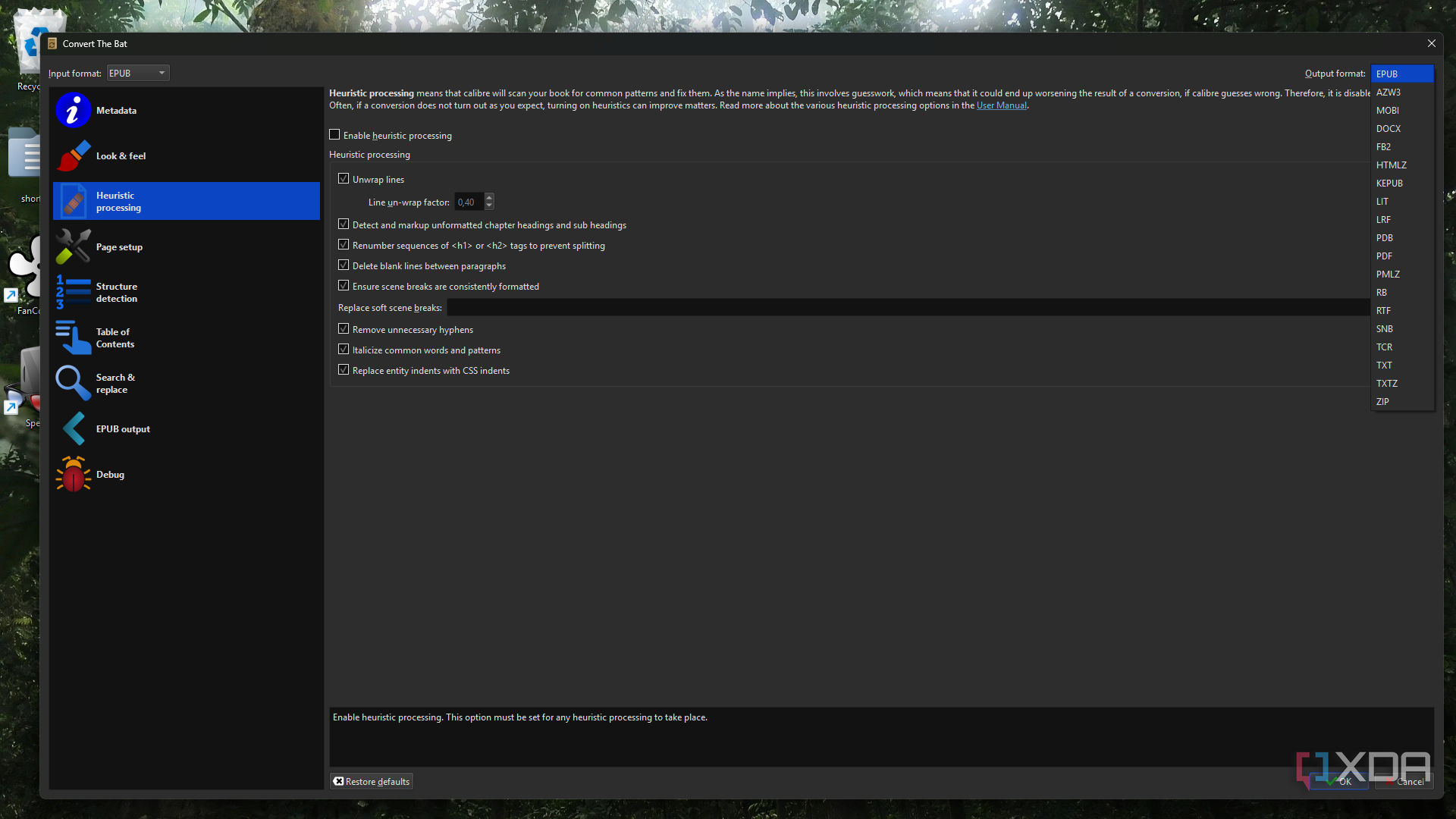
Task: Open the Debug bug icon
Action: point(73,475)
